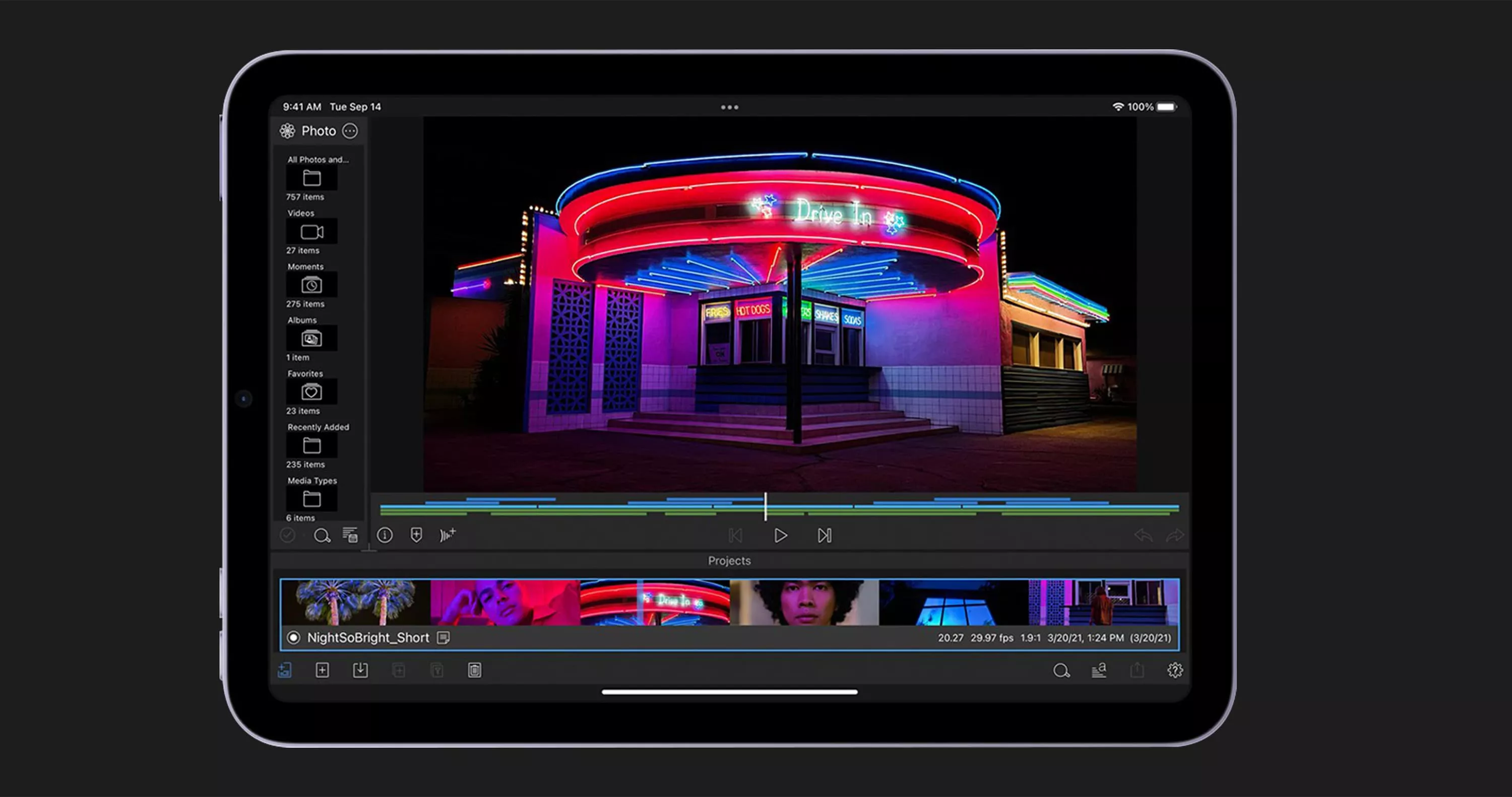This screenshot has height=797, width=1512.
Task: Toggle media list view icon
Action: point(350,535)
